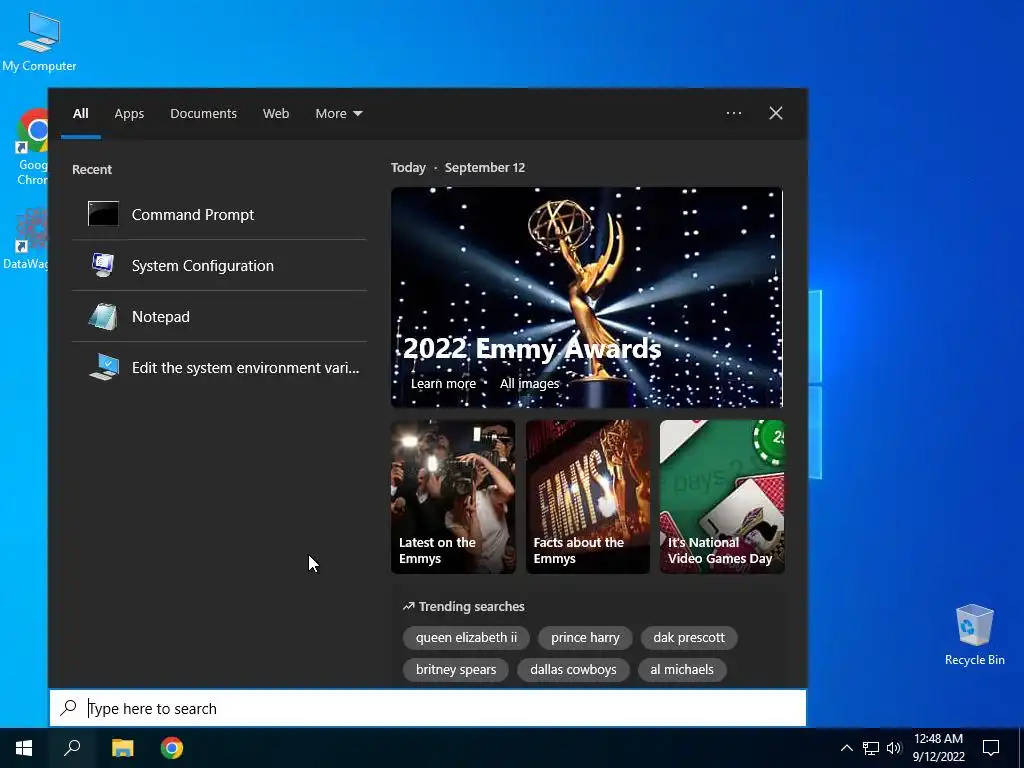Show hidden system tray icons
This screenshot has height=768, width=1024.
[x=846, y=748]
